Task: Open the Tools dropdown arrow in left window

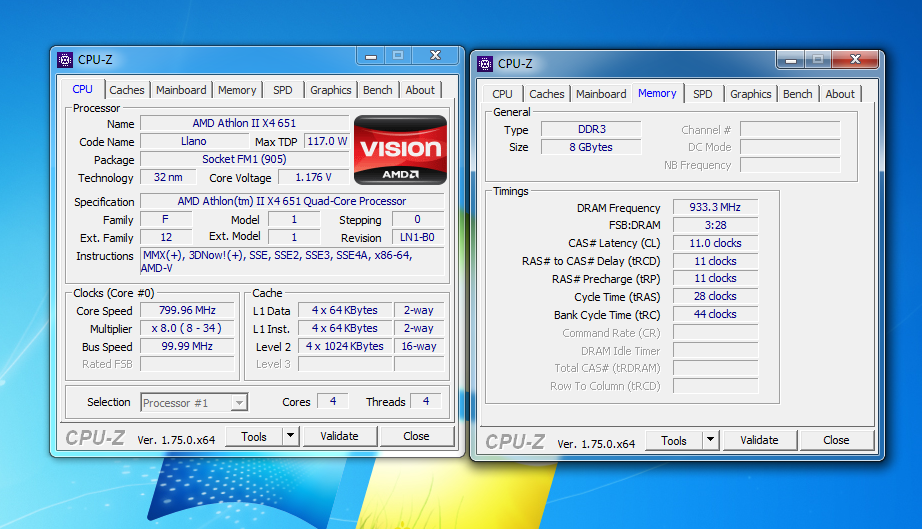Action: click(x=290, y=436)
